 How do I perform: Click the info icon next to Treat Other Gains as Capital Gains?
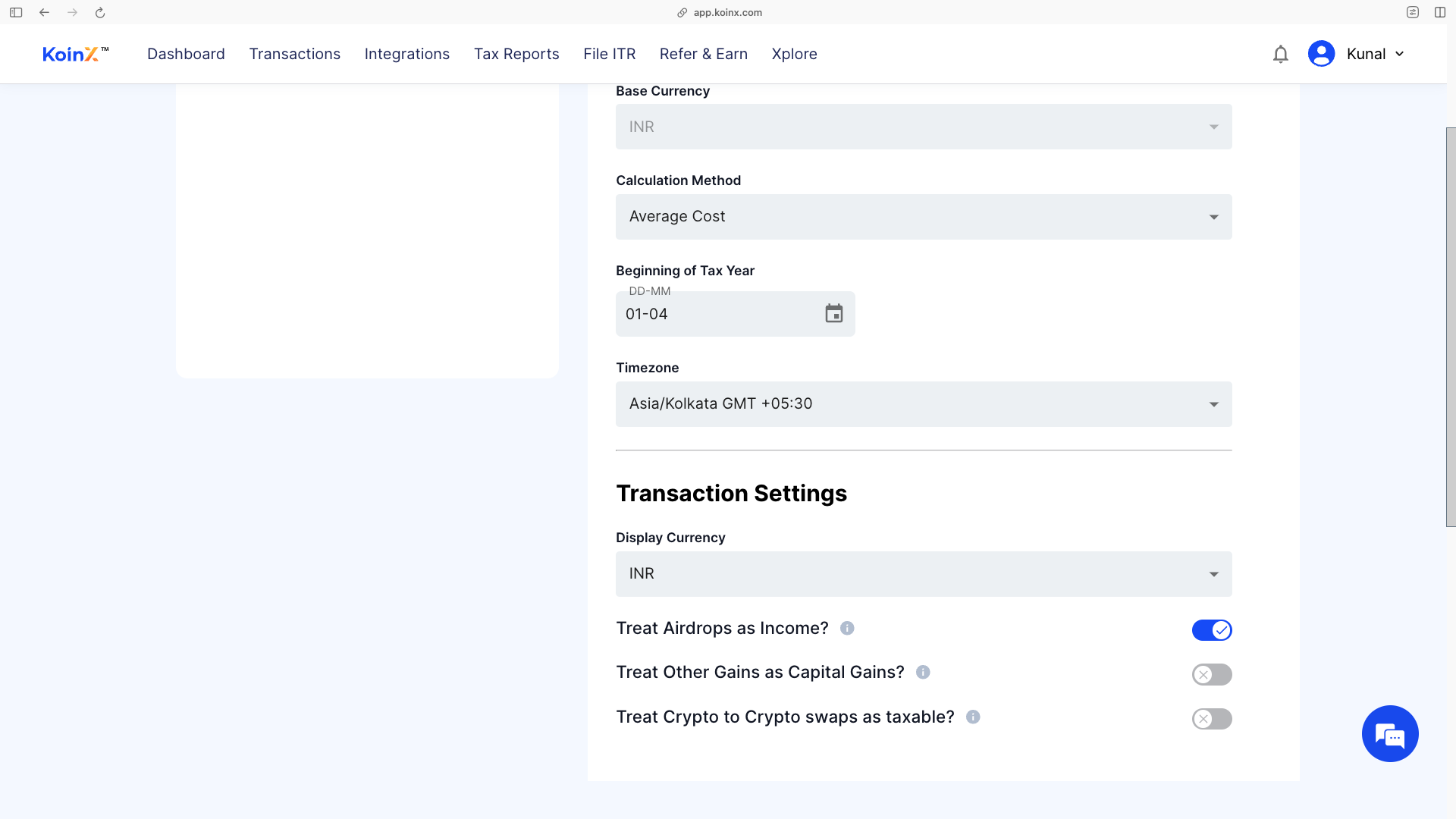pos(923,672)
